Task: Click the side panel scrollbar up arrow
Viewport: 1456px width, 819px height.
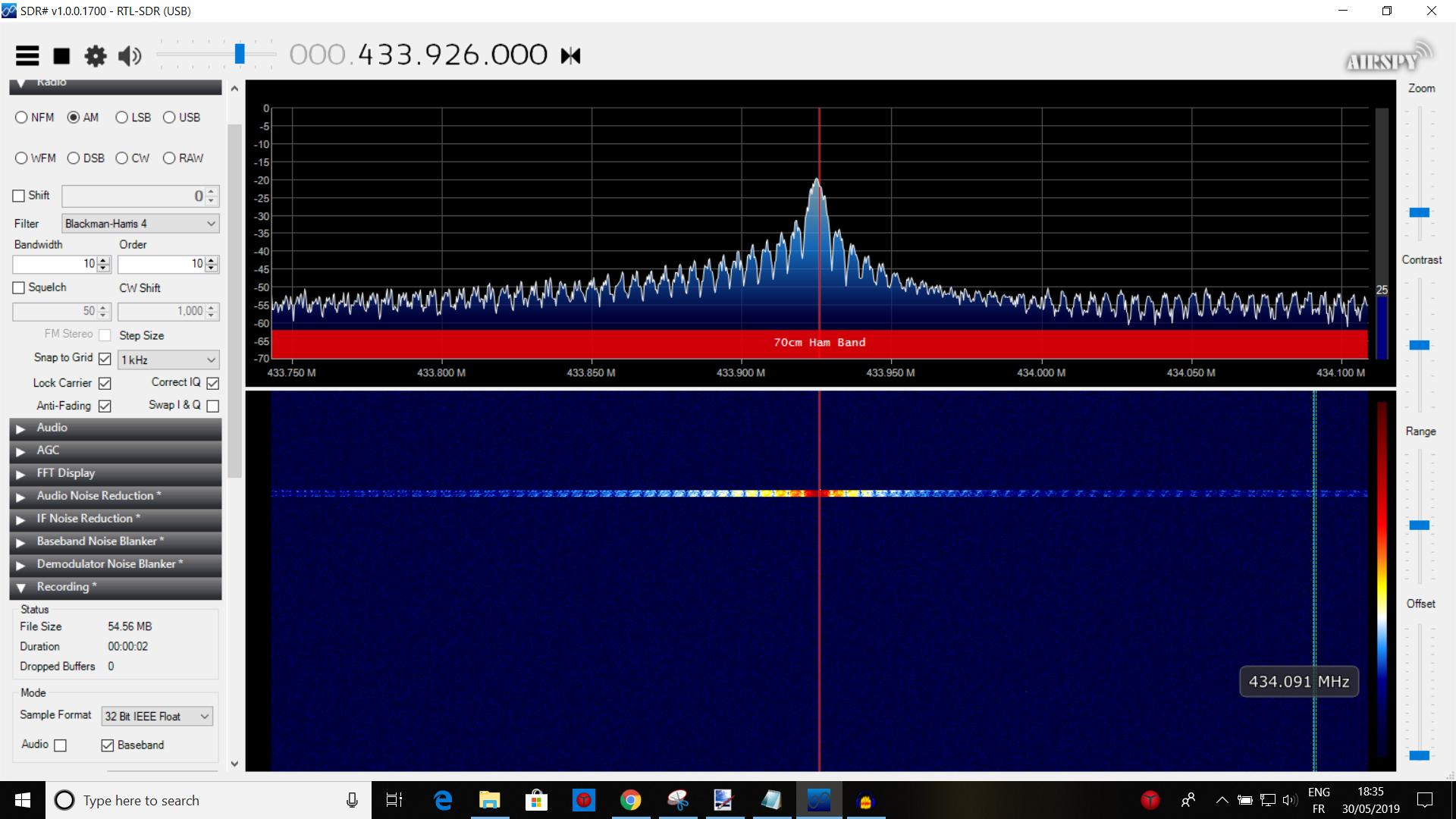Action: (x=234, y=89)
